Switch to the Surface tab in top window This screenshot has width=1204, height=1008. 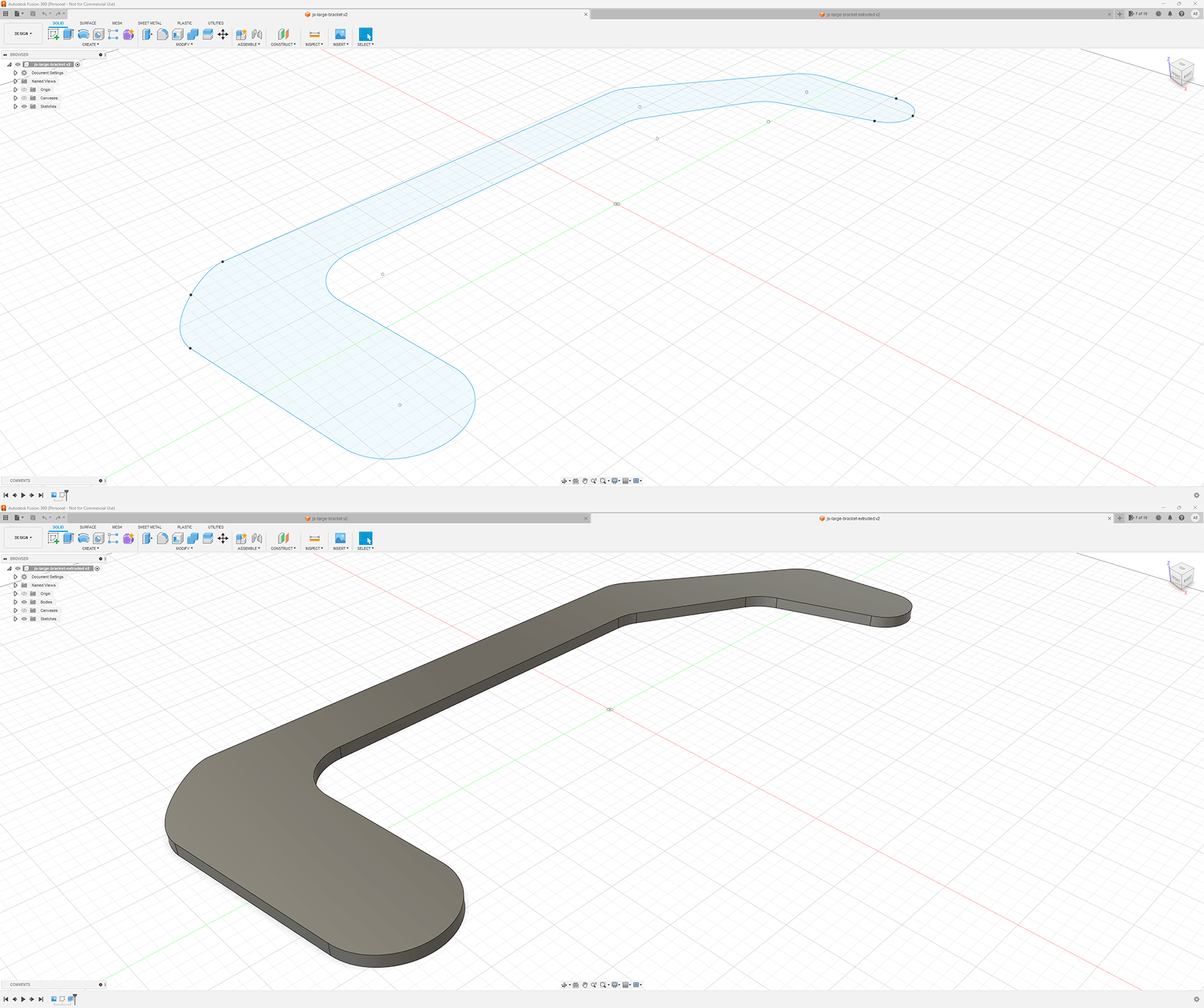point(87,23)
